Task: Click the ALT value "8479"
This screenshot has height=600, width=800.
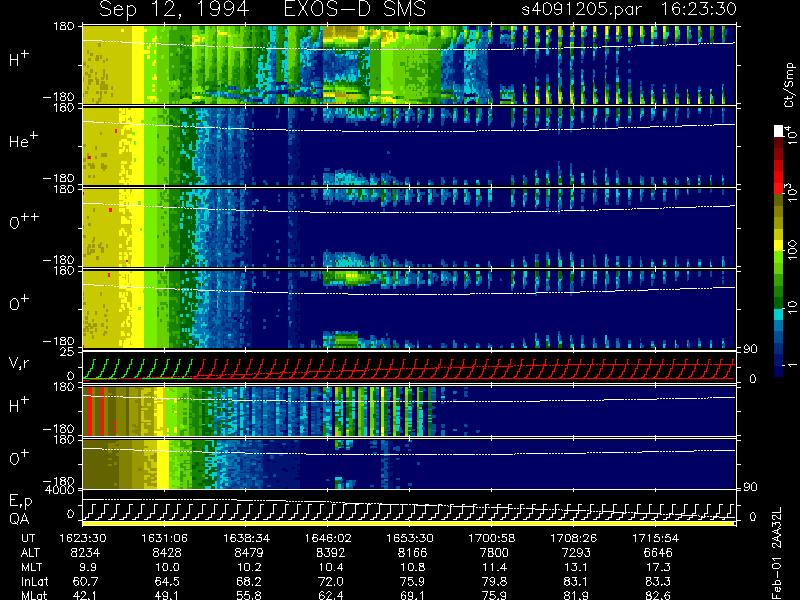Action: tap(248, 553)
